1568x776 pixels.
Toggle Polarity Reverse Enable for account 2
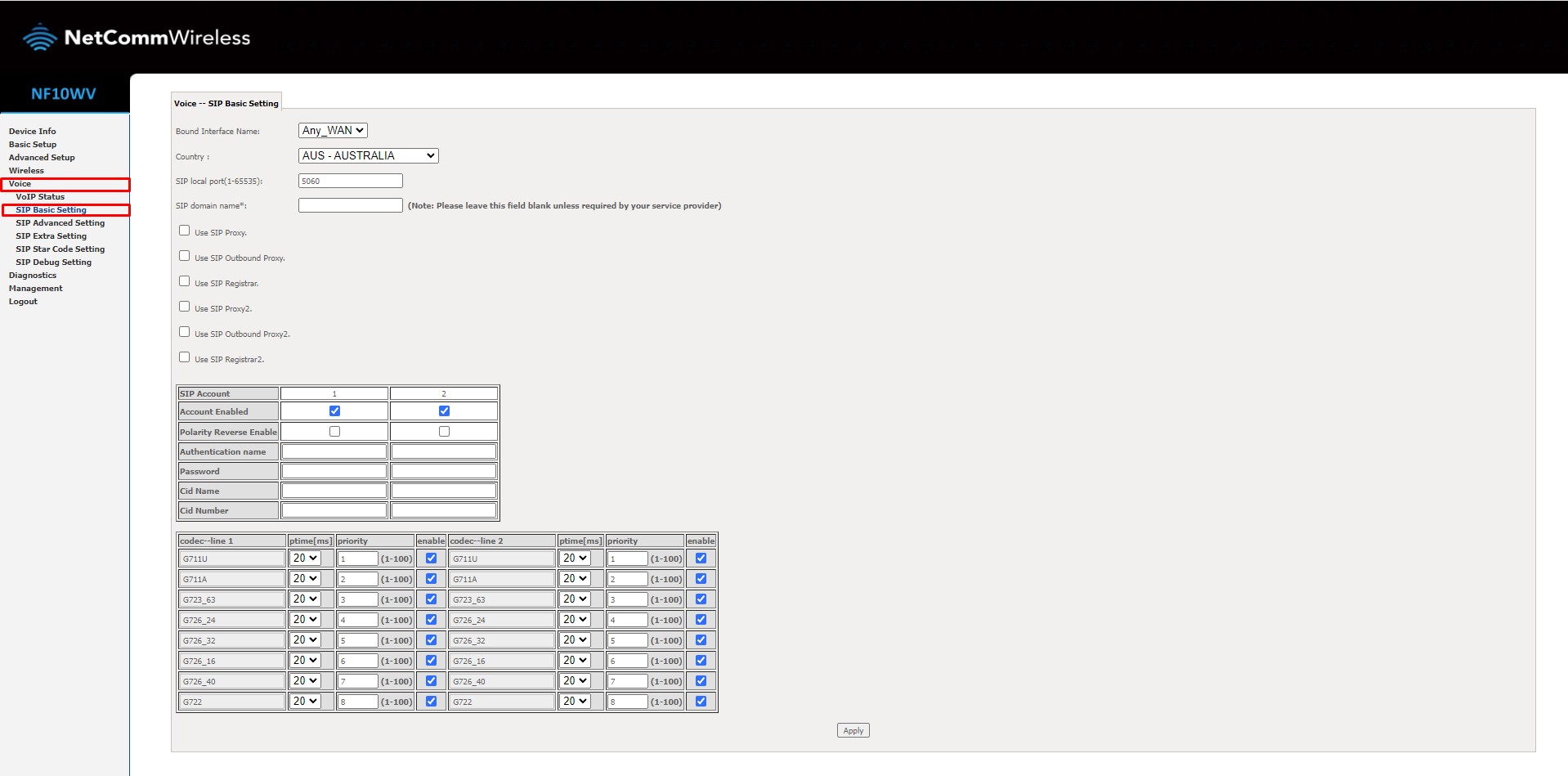point(444,431)
